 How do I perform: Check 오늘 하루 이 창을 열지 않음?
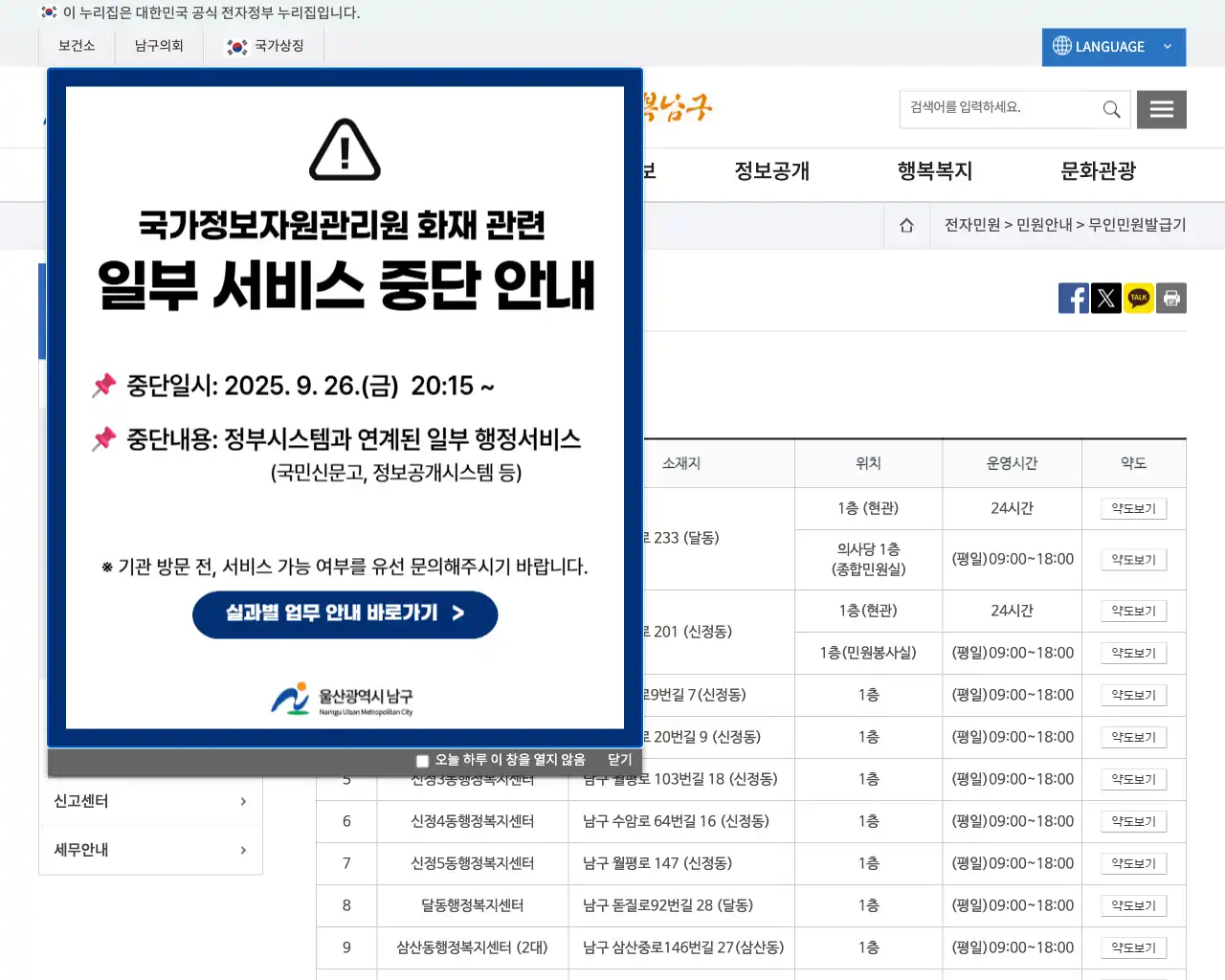[422, 761]
